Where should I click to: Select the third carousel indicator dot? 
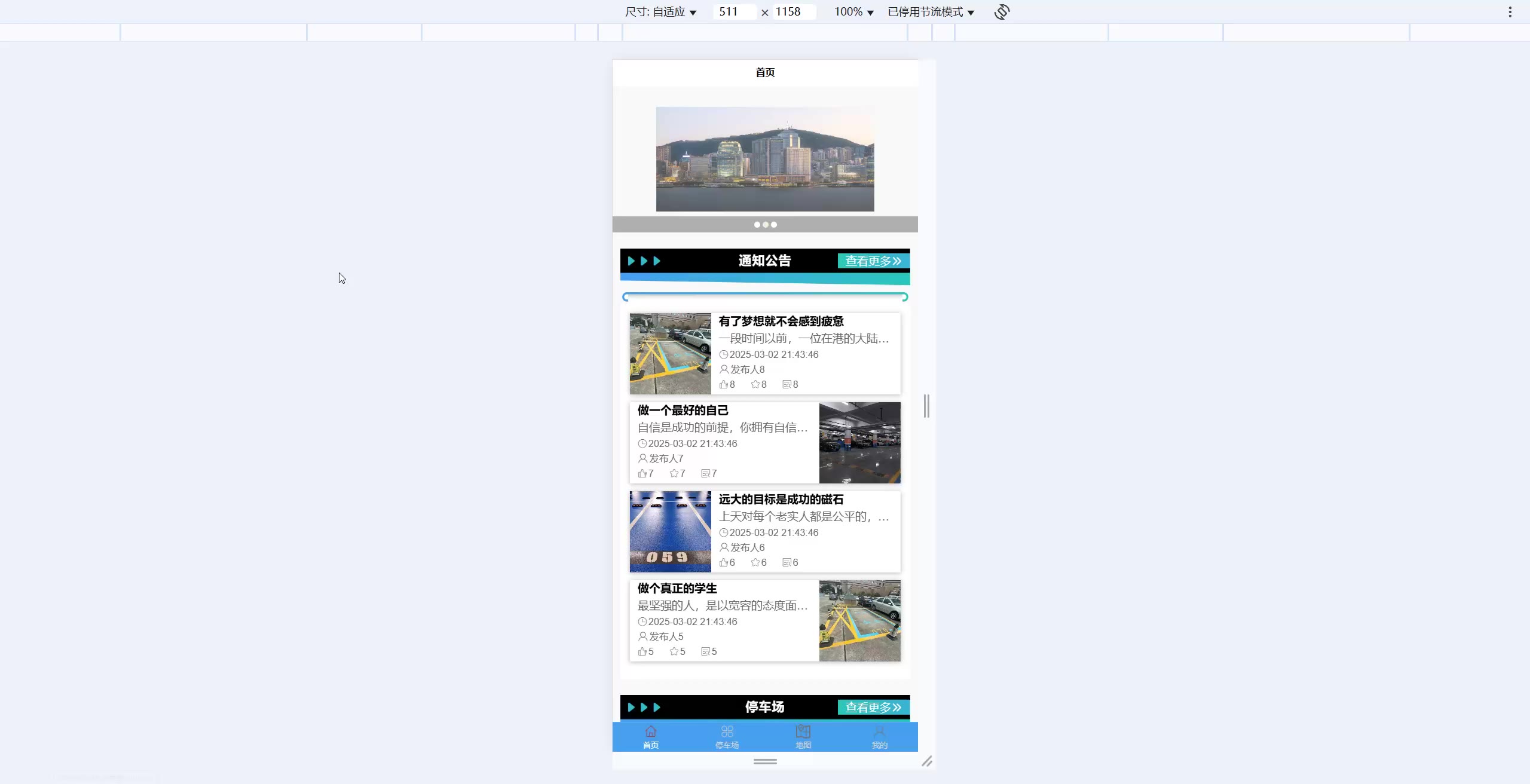774,225
